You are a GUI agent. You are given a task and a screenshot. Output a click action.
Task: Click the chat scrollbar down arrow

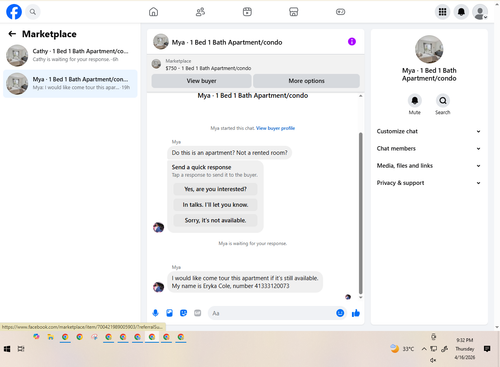tap(360, 297)
